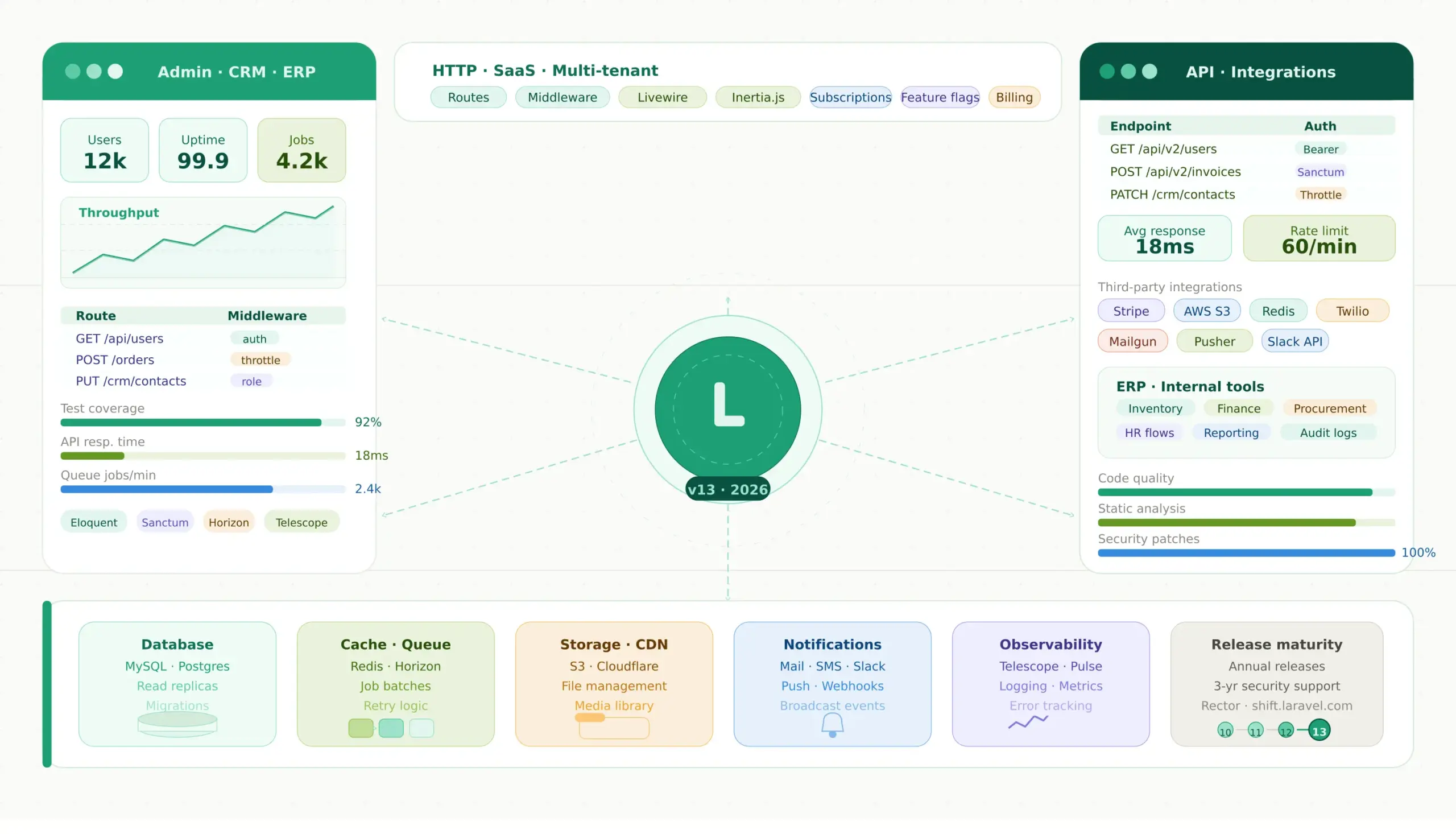Select the Routes pill tab
The image size is (1456, 834).
468,97
